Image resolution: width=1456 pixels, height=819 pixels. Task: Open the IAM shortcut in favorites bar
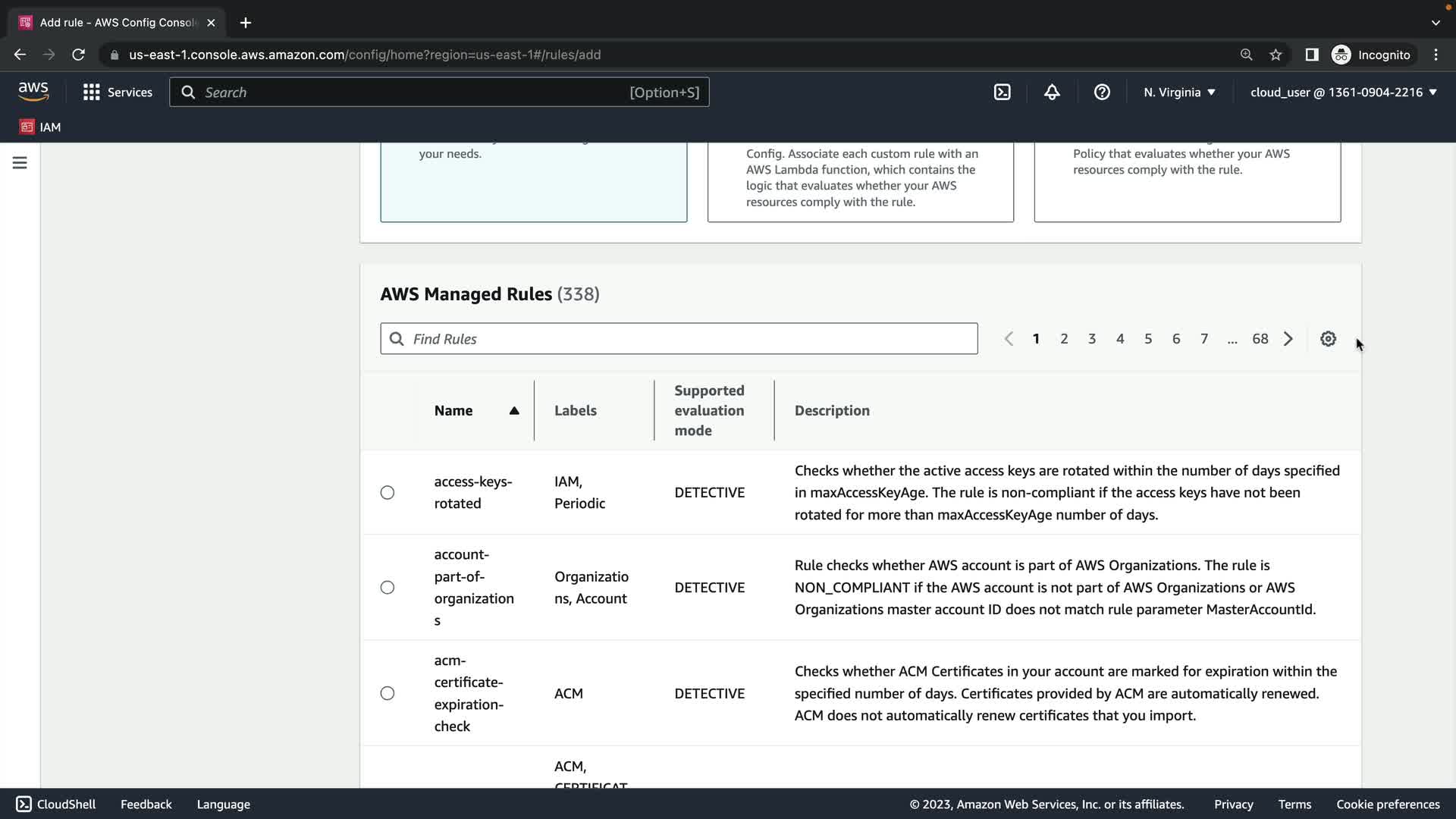point(41,127)
